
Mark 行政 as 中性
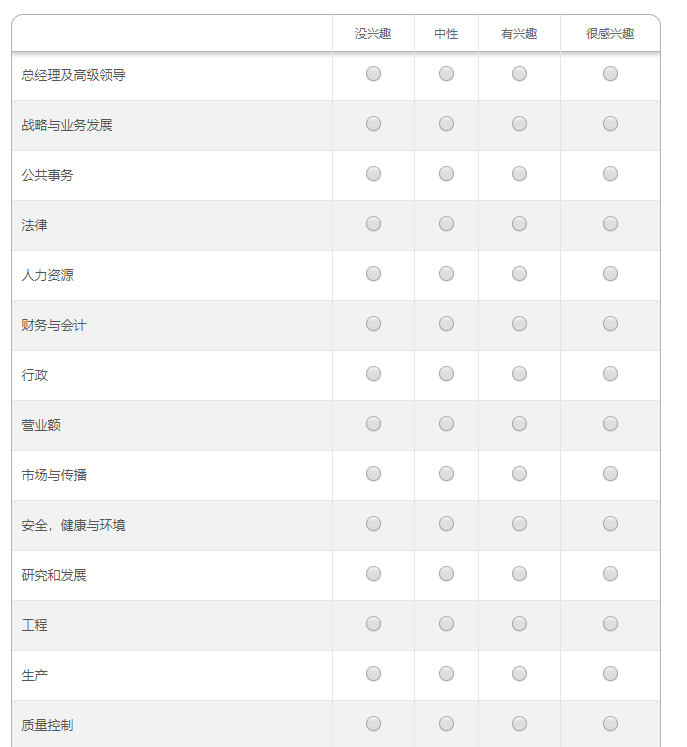coord(446,374)
